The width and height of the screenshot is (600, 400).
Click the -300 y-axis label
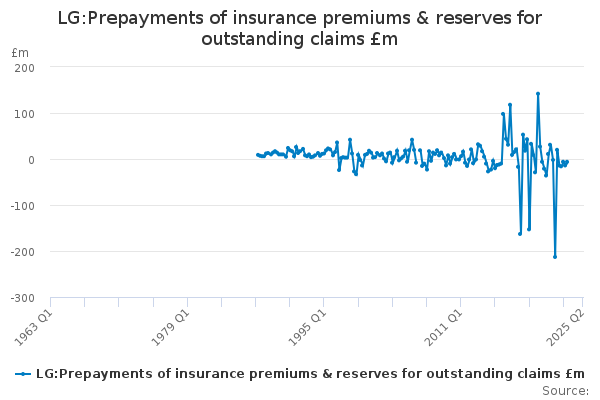click(22, 298)
